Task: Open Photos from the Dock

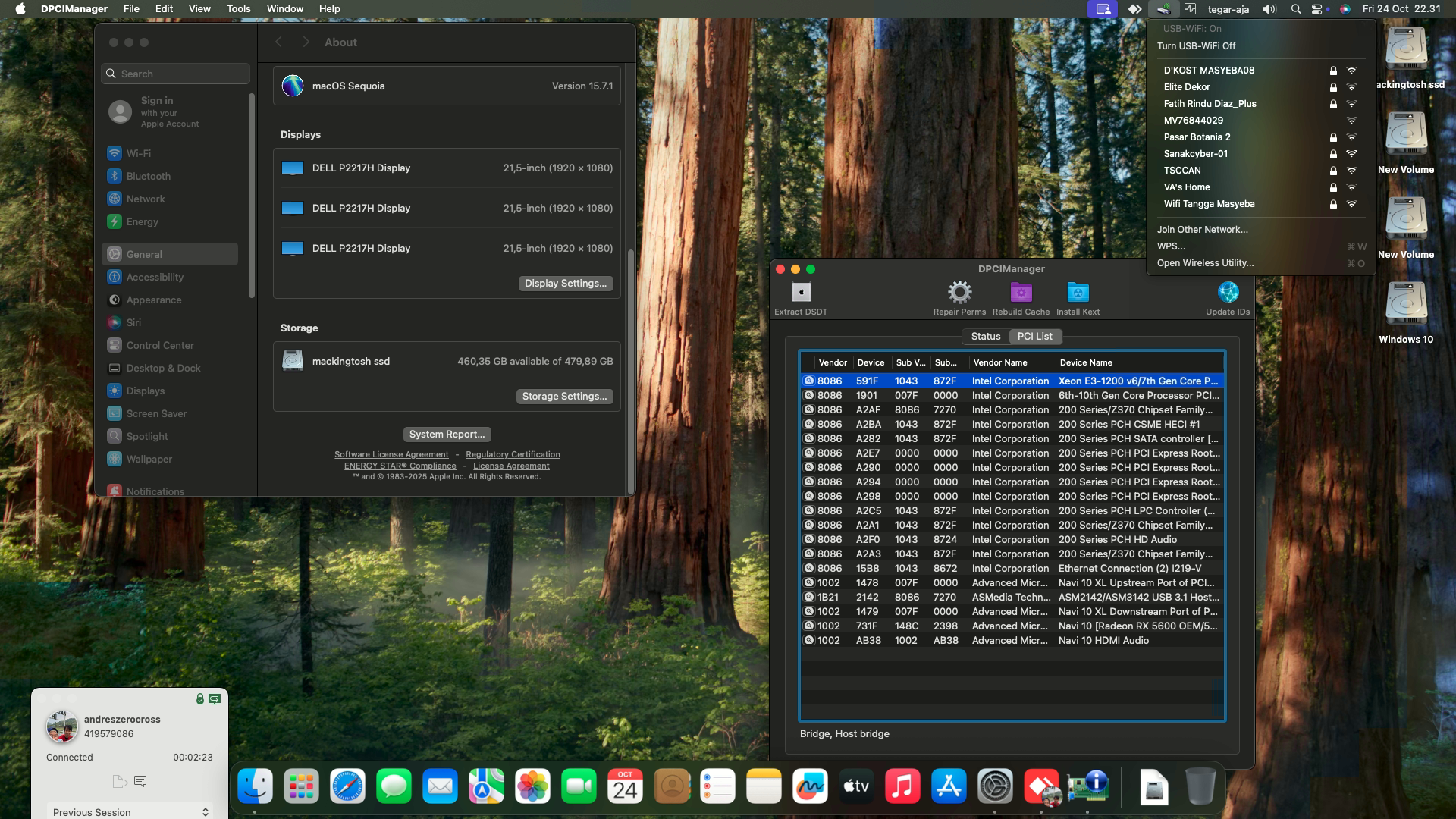Action: [x=532, y=786]
